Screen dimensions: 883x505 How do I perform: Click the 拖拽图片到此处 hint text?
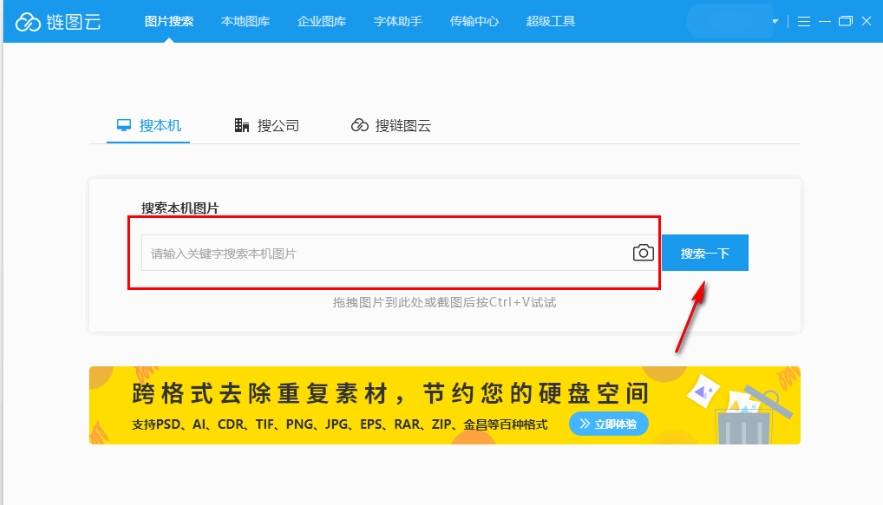(x=444, y=302)
